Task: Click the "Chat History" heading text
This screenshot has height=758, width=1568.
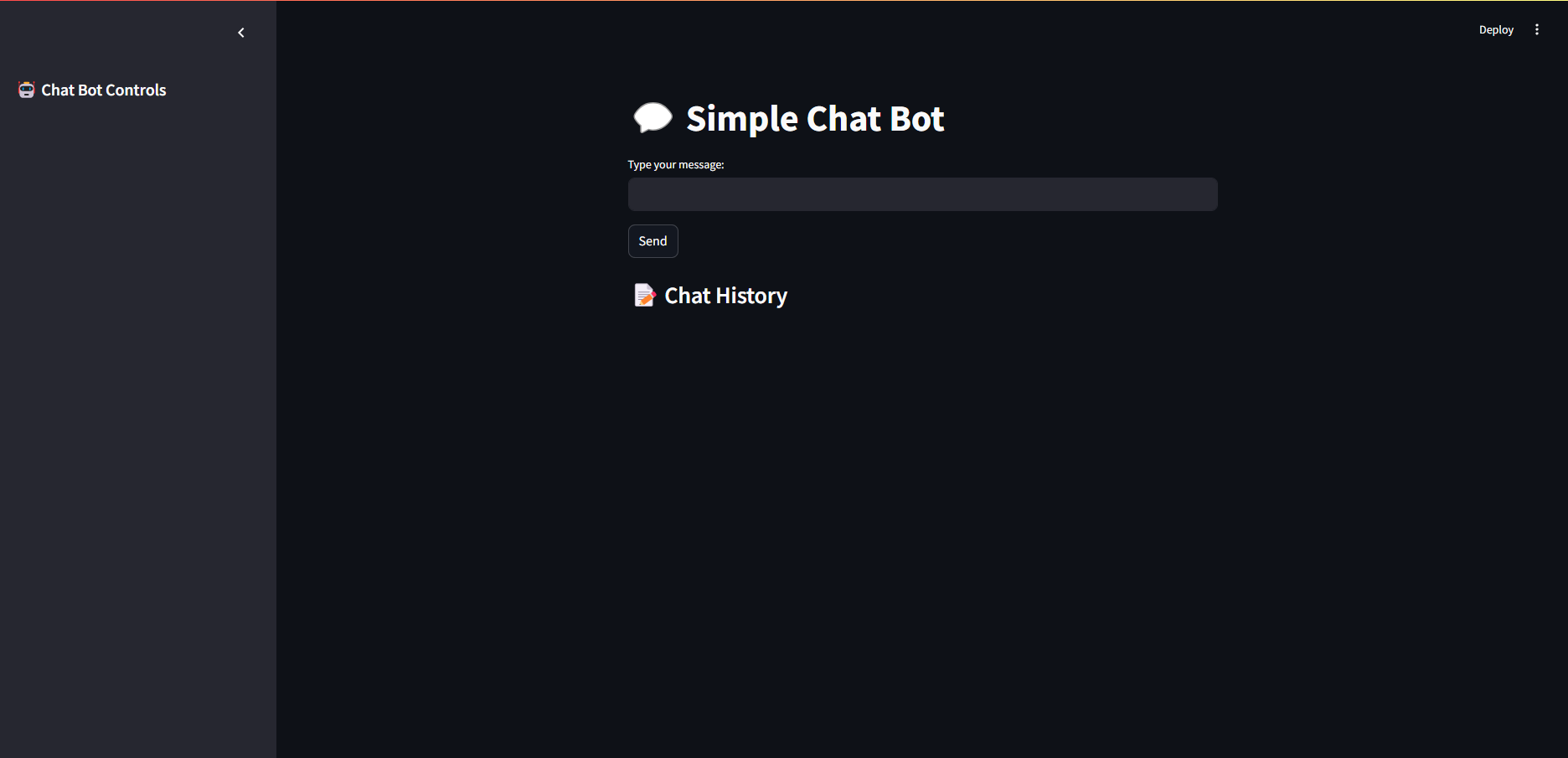Action: (x=725, y=296)
